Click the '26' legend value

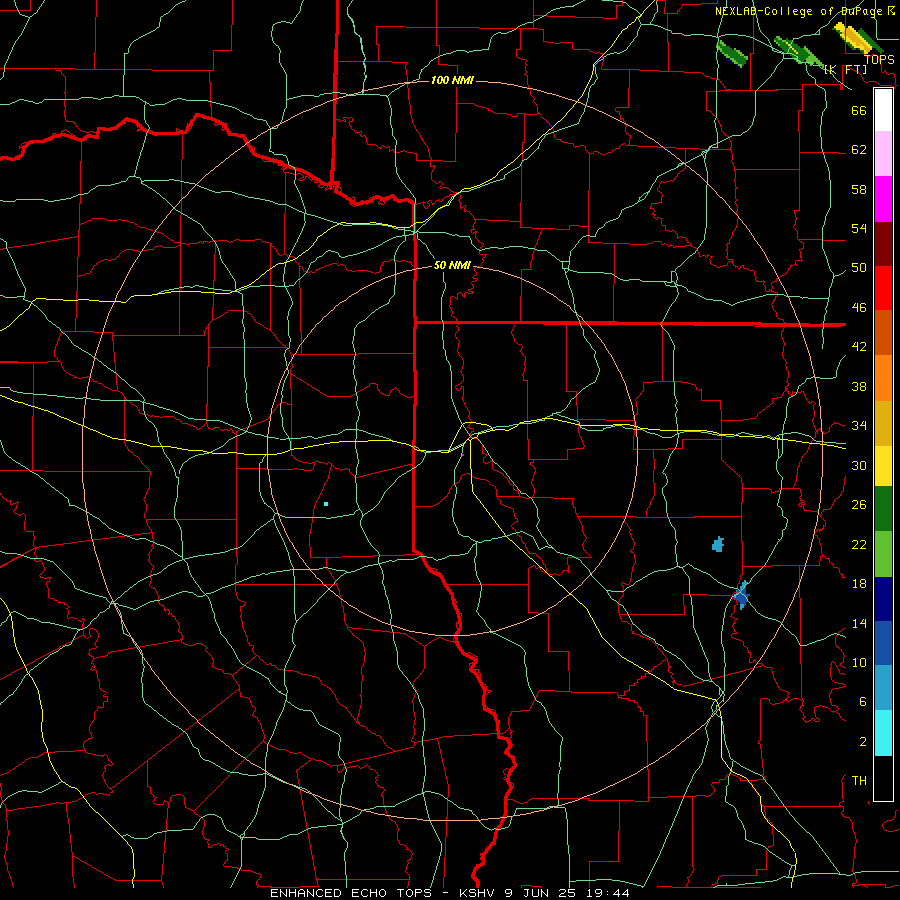pyautogui.click(x=859, y=505)
